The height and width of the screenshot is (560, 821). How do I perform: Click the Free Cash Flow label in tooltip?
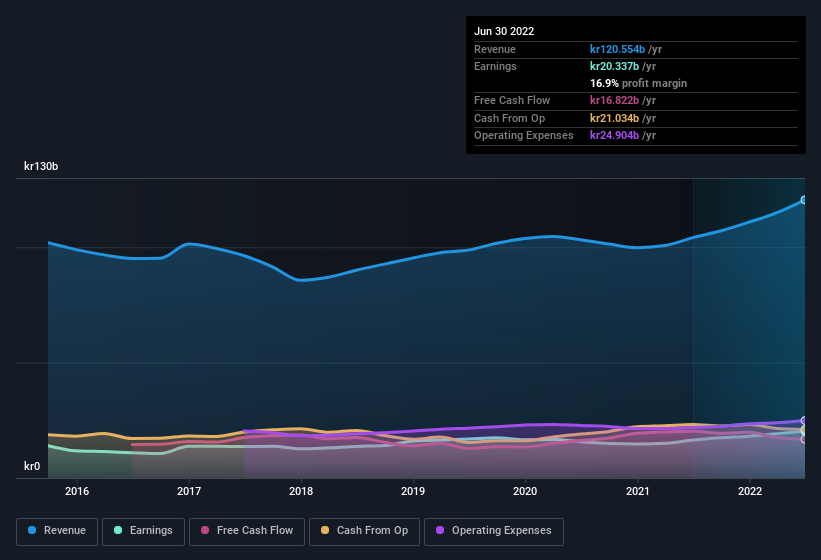512,100
